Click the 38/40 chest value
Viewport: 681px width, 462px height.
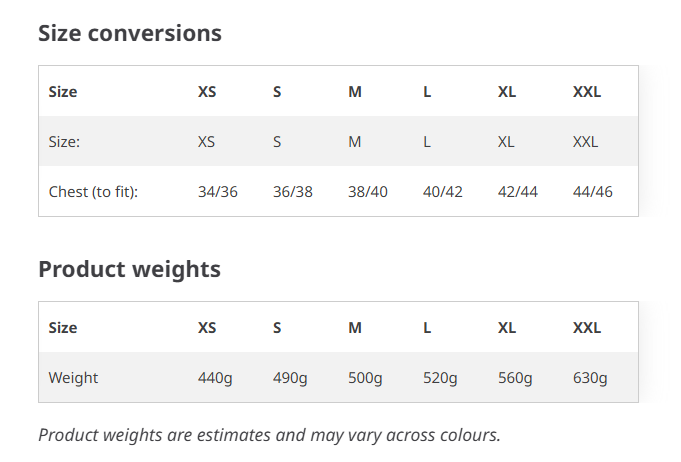(x=368, y=192)
